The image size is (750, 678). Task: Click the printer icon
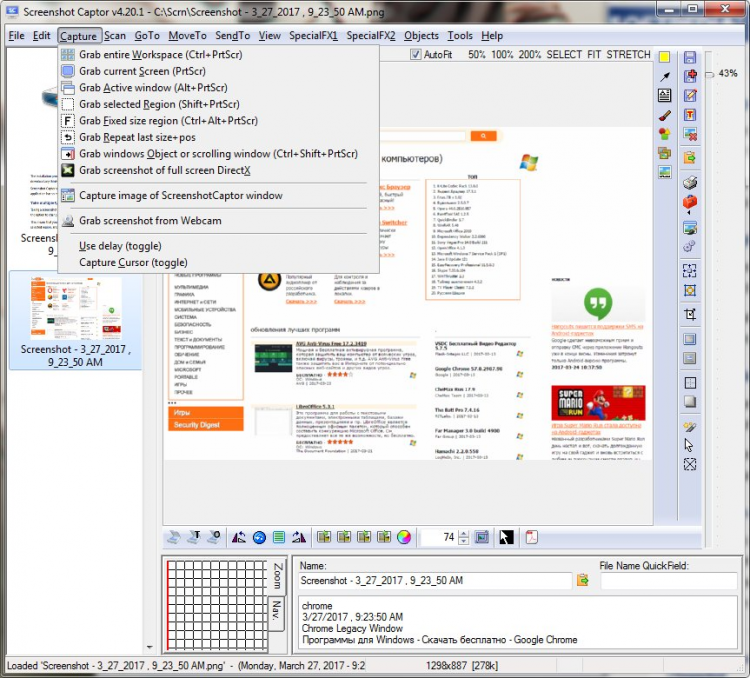coord(690,182)
